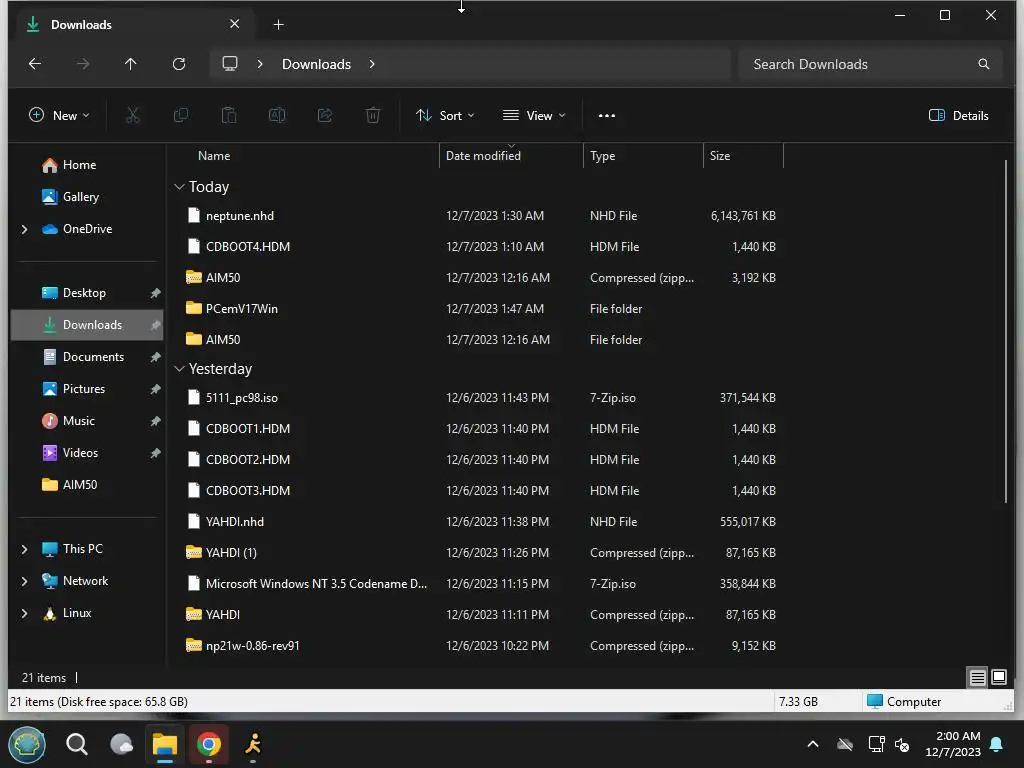Click the Delete trash icon
1024x768 pixels.
pyautogui.click(x=373, y=116)
